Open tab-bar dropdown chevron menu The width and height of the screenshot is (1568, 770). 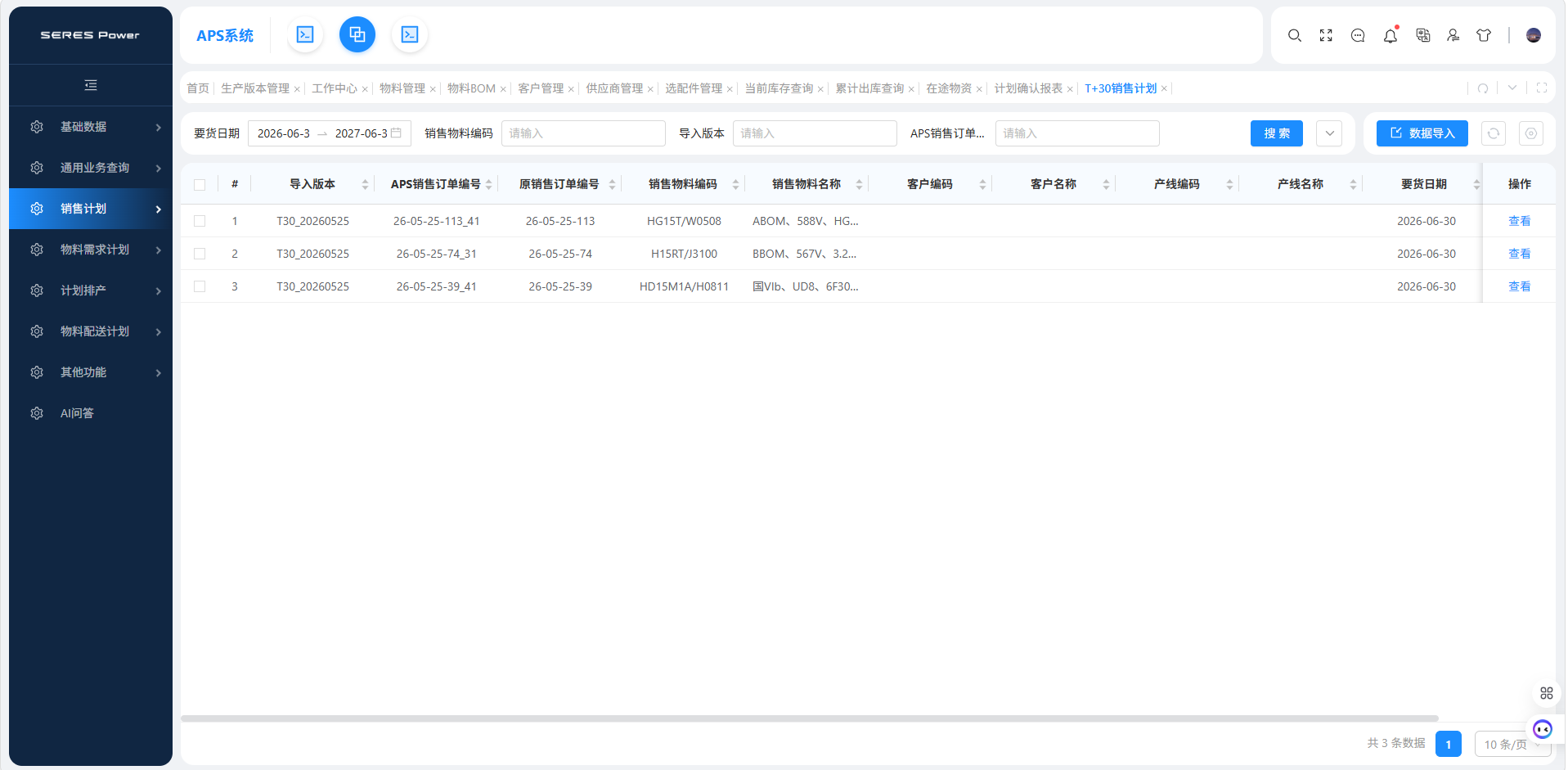[1512, 88]
